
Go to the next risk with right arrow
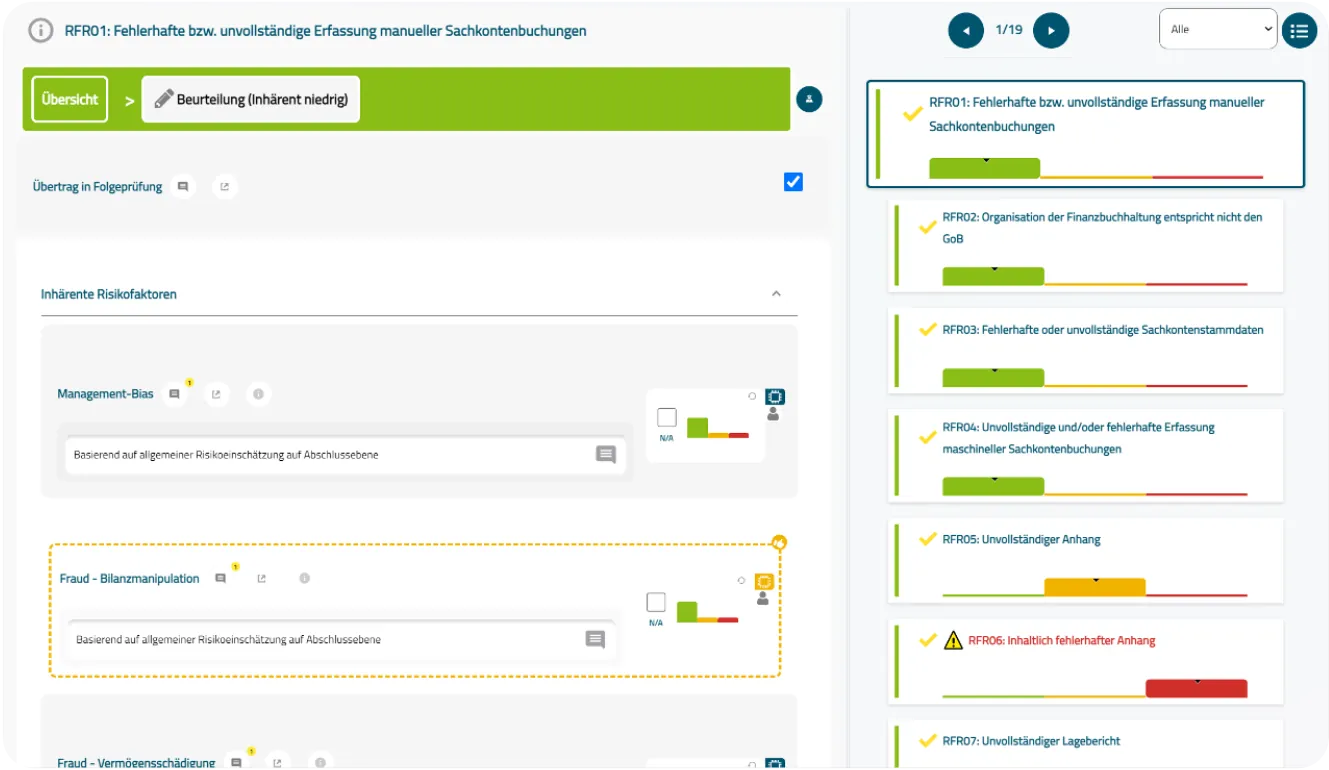[1051, 30]
